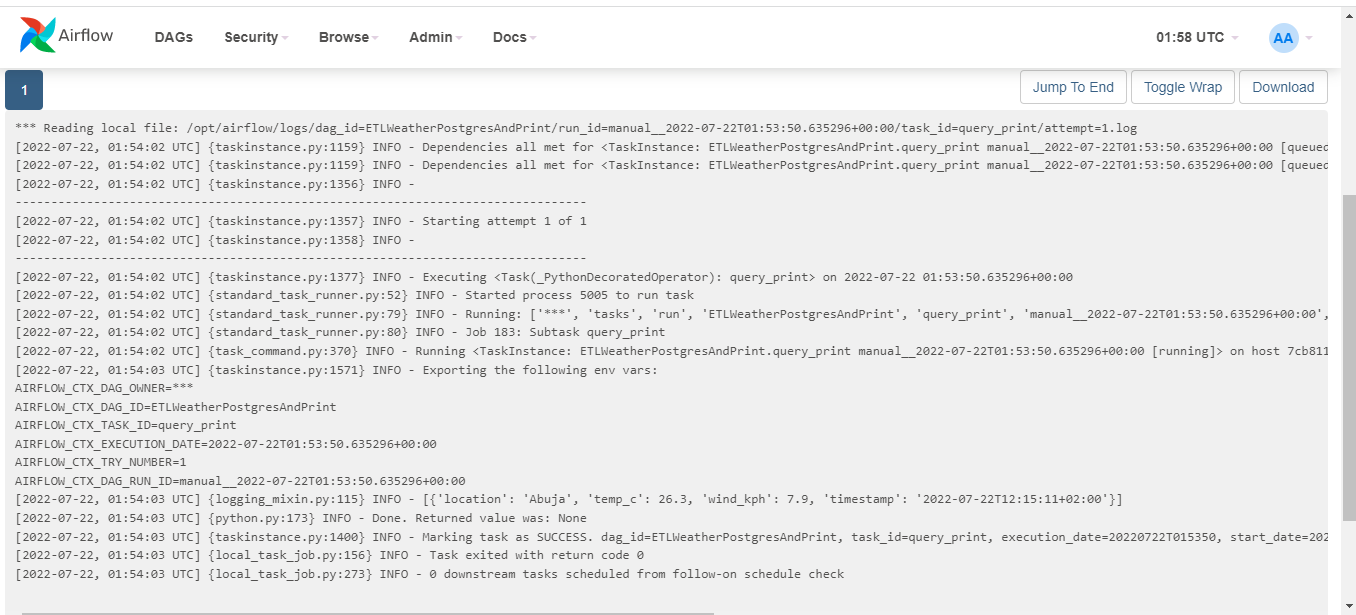Download the query_print task log
This screenshot has width=1356, height=615.
(x=1283, y=87)
